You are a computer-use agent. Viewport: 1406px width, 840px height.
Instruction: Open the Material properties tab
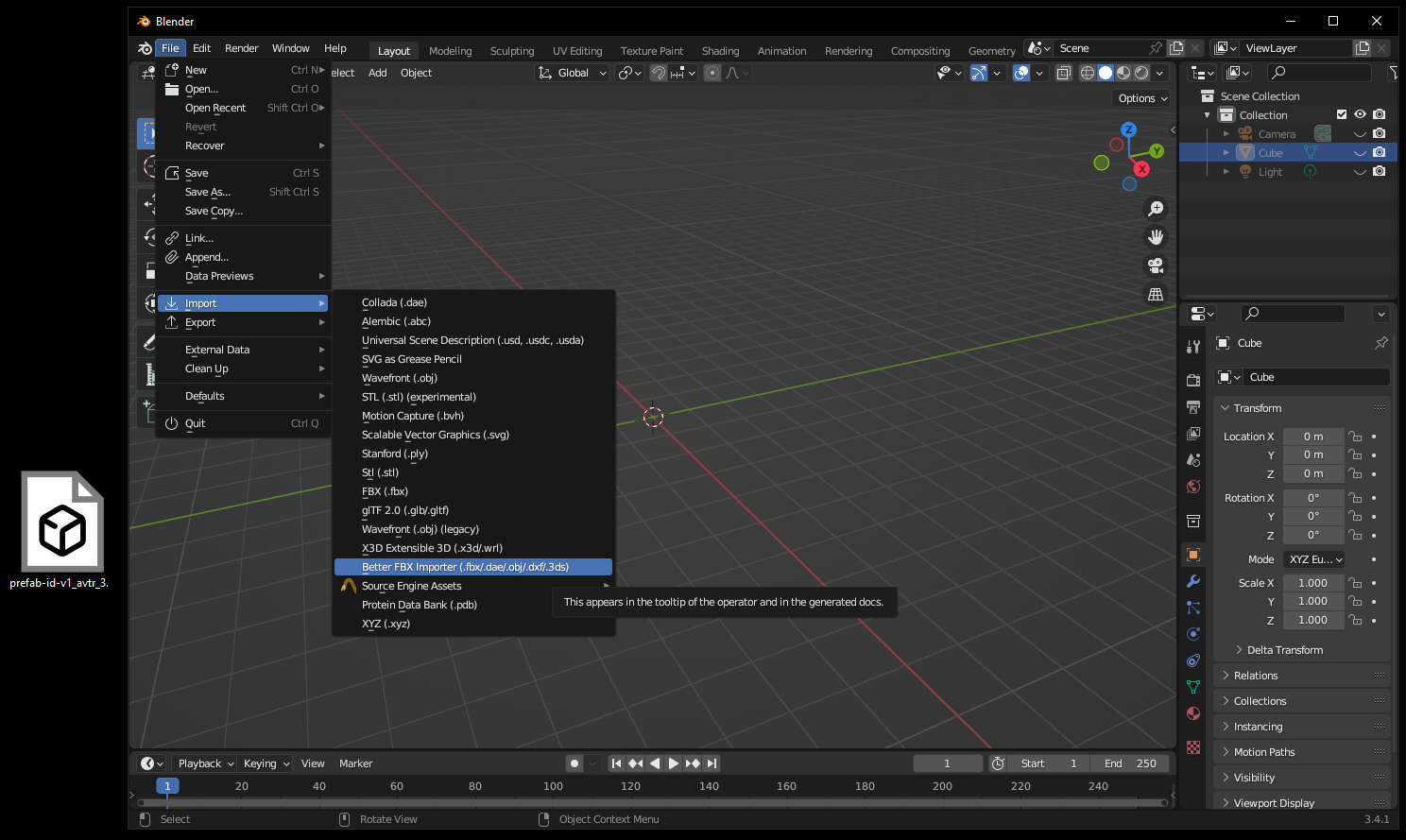pos(1193,713)
